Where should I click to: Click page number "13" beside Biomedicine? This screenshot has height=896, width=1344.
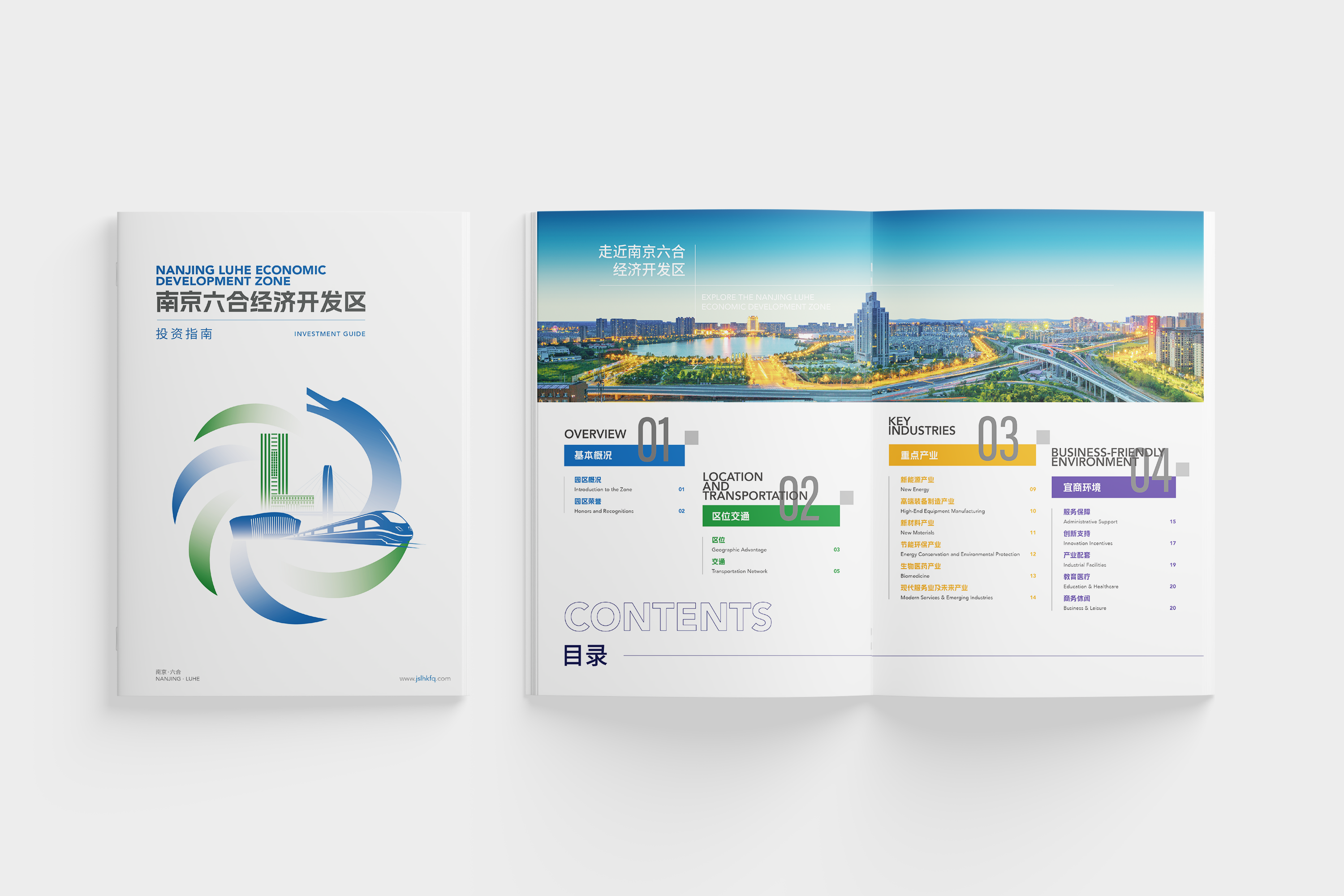[x=1033, y=576]
